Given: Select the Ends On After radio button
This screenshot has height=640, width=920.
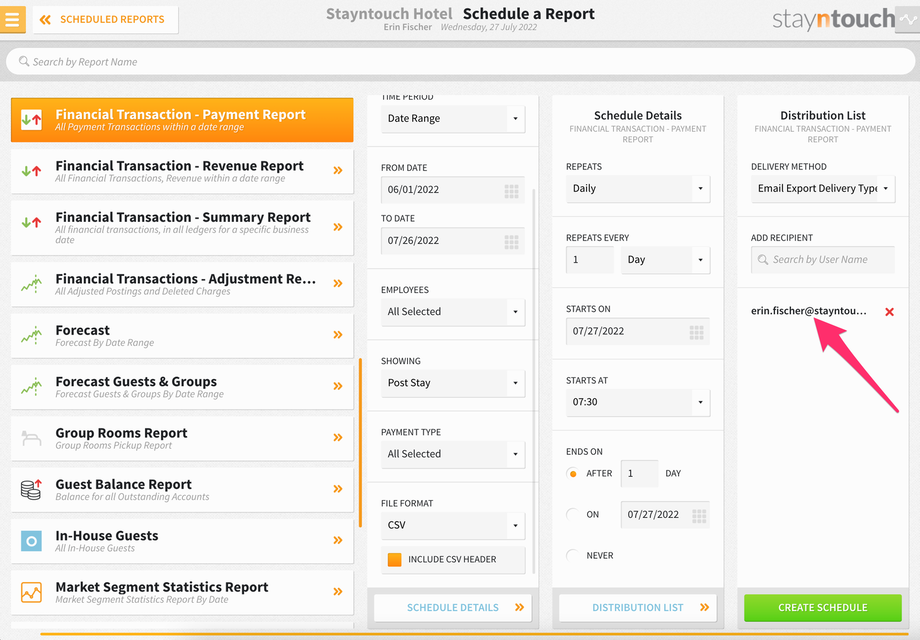Looking at the screenshot, I should 573,473.
